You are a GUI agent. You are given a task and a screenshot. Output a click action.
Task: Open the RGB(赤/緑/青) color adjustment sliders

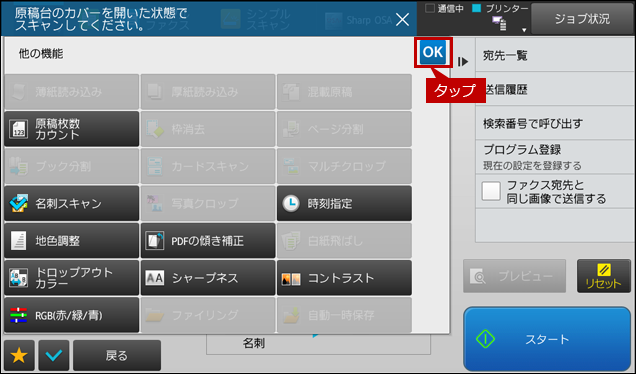[x=71, y=315]
